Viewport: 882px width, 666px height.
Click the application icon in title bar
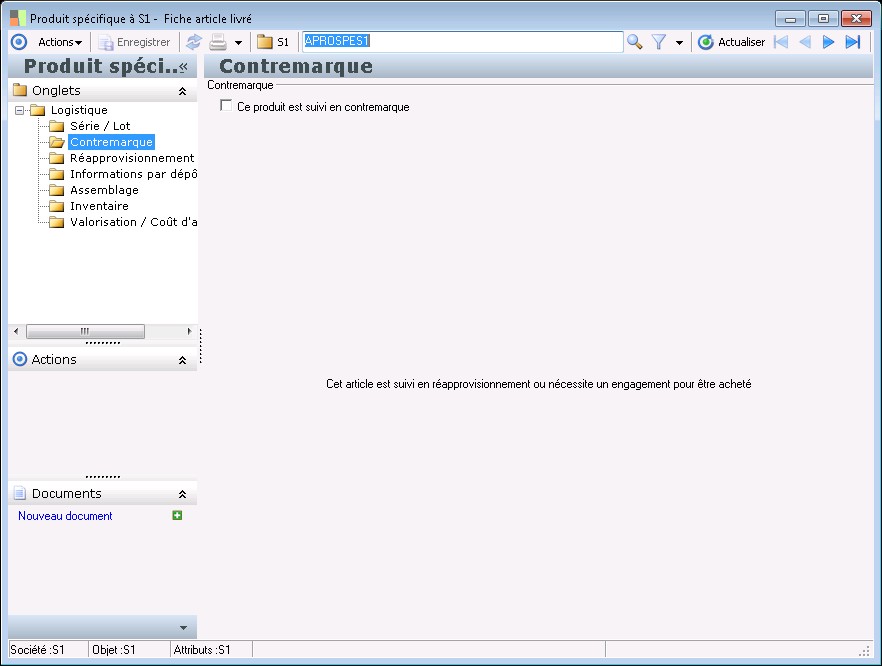click(x=18, y=19)
